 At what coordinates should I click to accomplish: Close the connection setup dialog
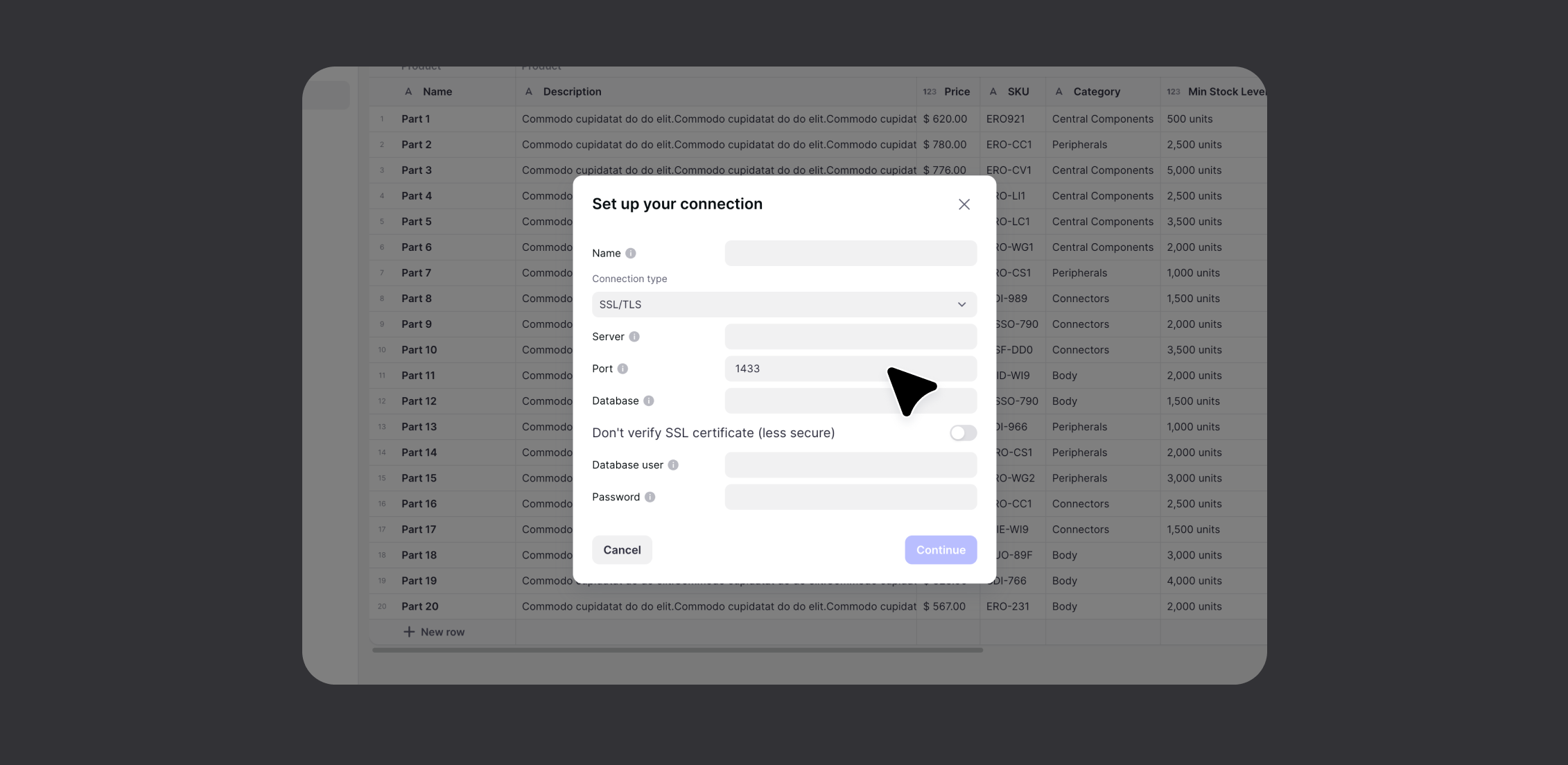963,204
